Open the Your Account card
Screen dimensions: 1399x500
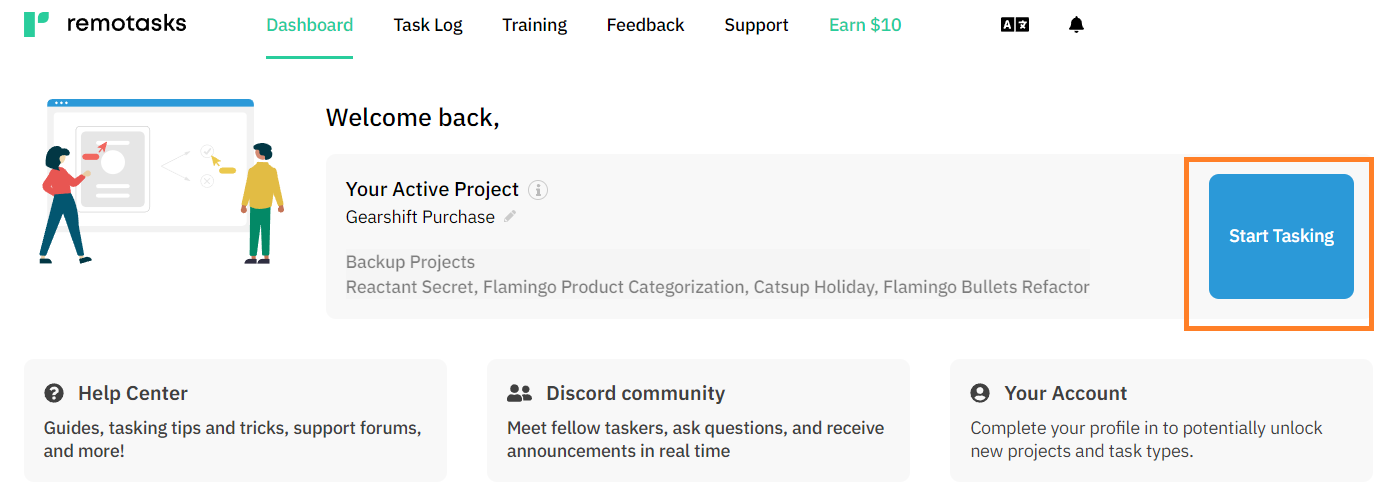(x=1161, y=421)
